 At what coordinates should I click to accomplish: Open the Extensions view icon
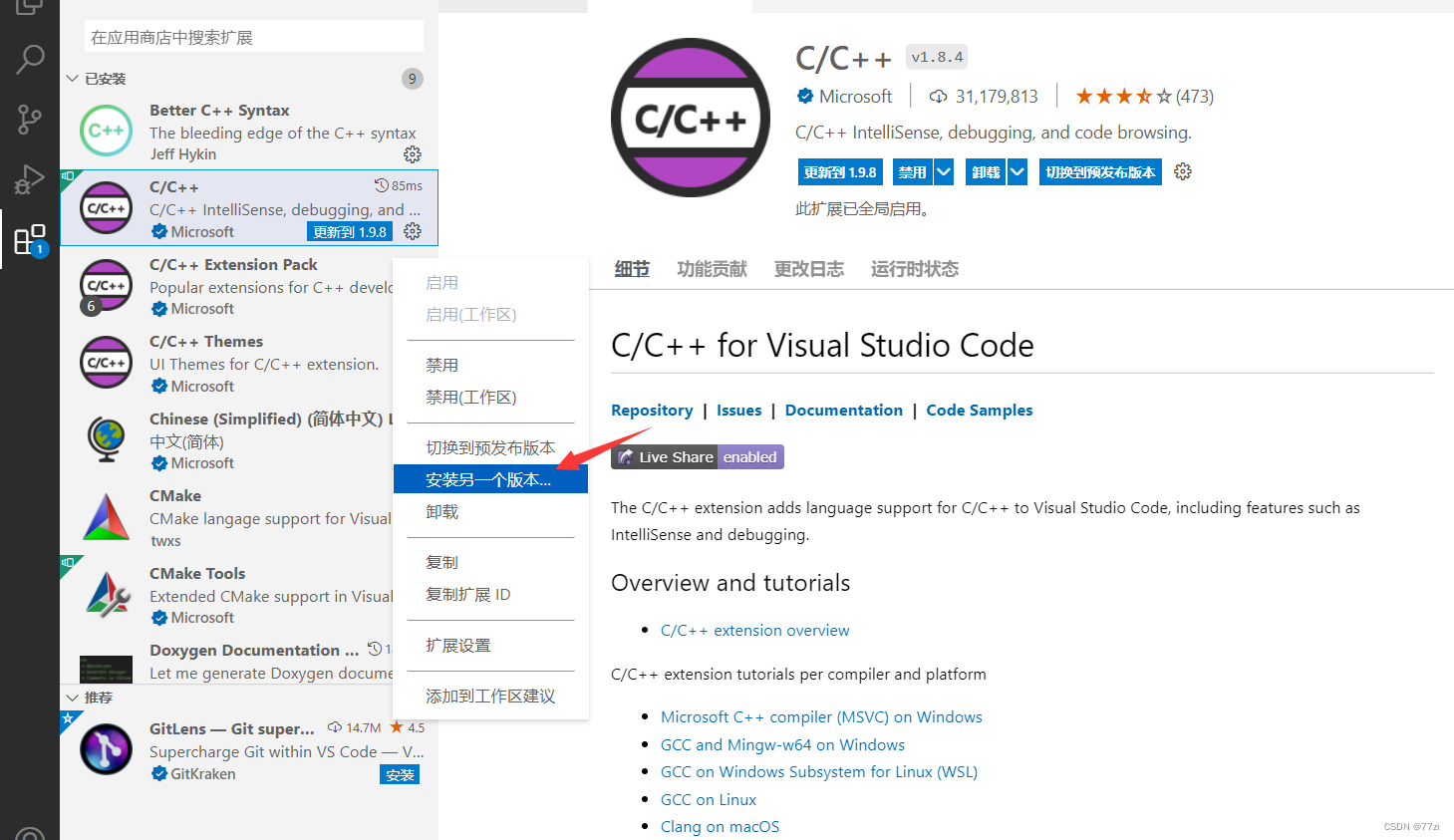pos(30,240)
